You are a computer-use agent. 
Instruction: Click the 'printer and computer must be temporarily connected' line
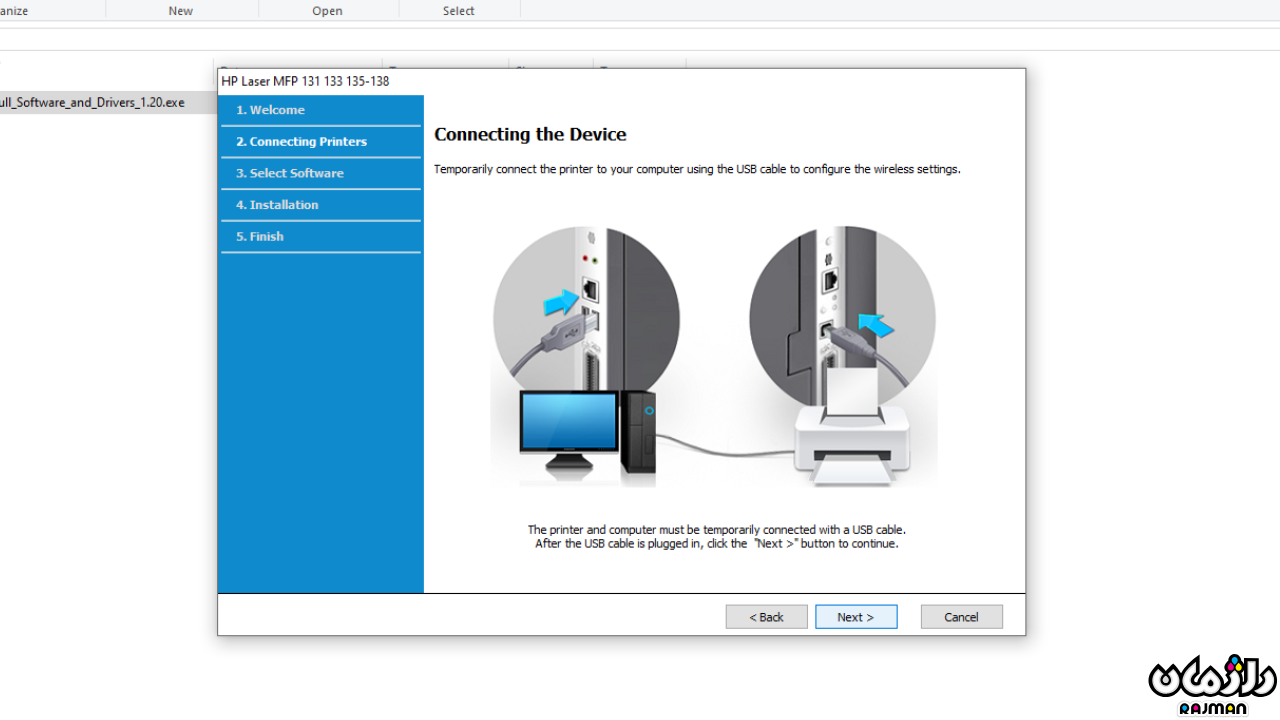pos(717,530)
